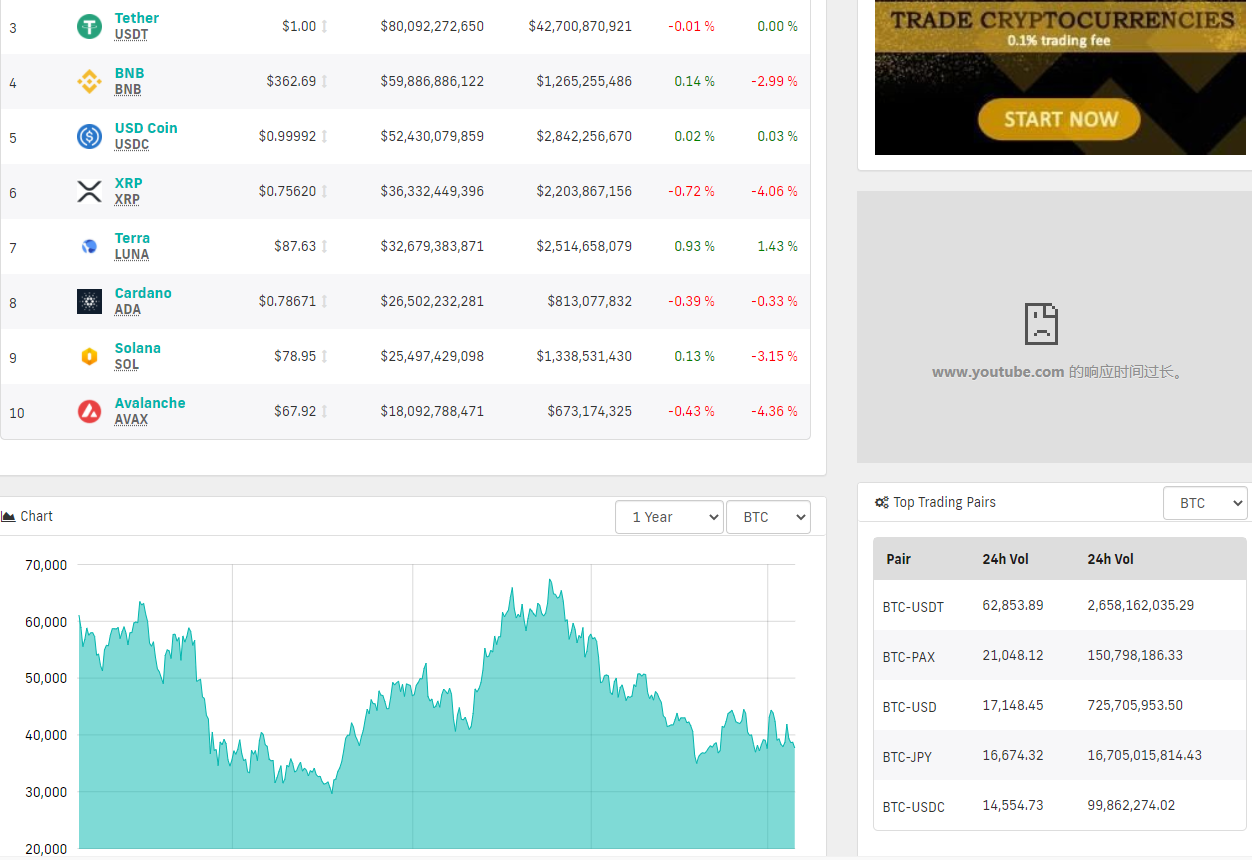
Task: Click the SOL ticker symbol
Action: pyautogui.click(x=127, y=365)
